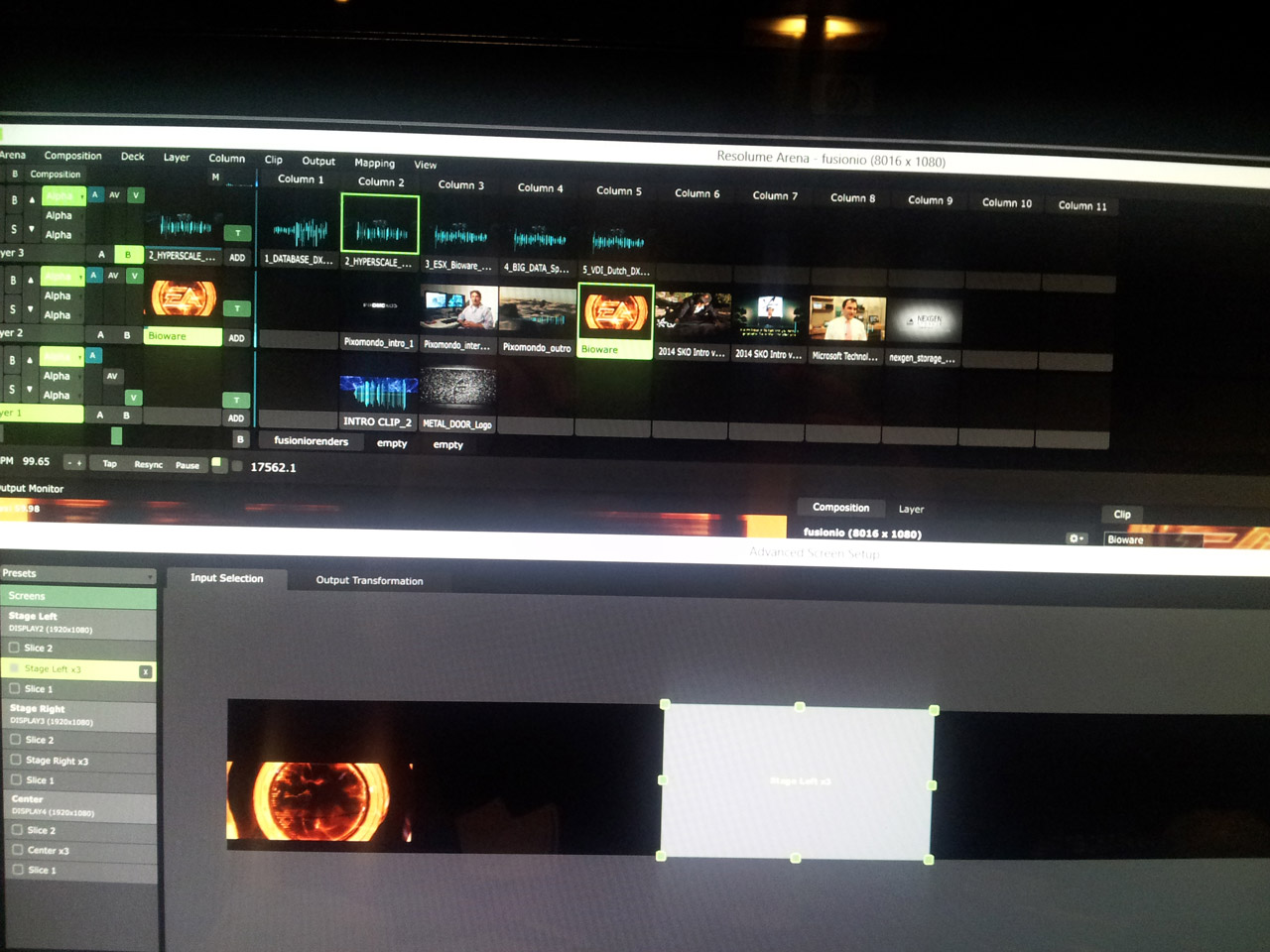Remove Stage Left x3 slice with X icon
The width and height of the screenshot is (1270, 952).
tap(146, 671)
